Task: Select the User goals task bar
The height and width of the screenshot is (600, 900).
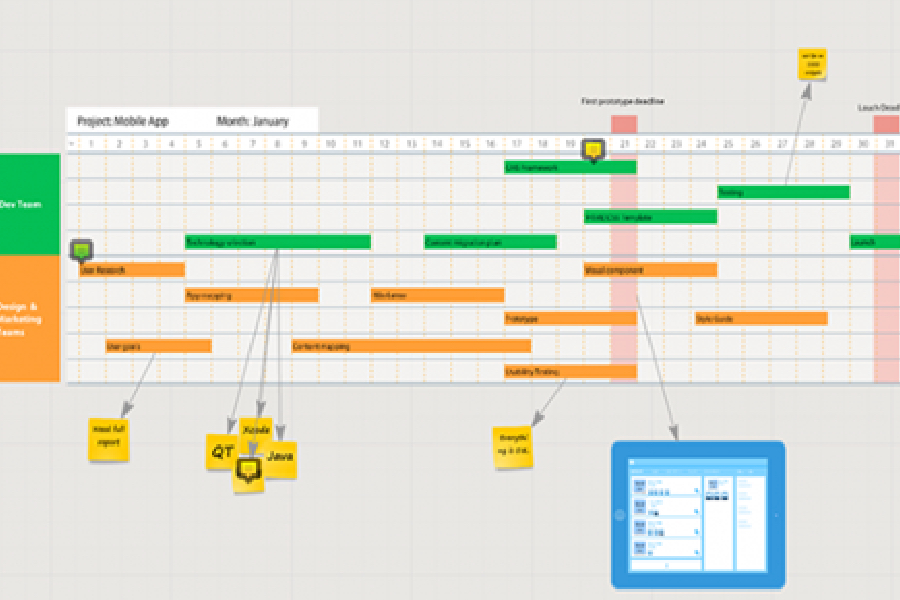Action: pos(158,346)
